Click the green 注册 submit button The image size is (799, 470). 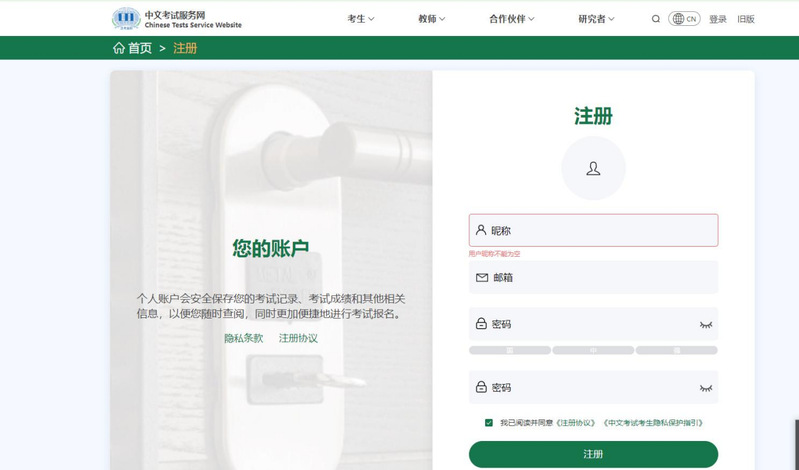(593, 454)
